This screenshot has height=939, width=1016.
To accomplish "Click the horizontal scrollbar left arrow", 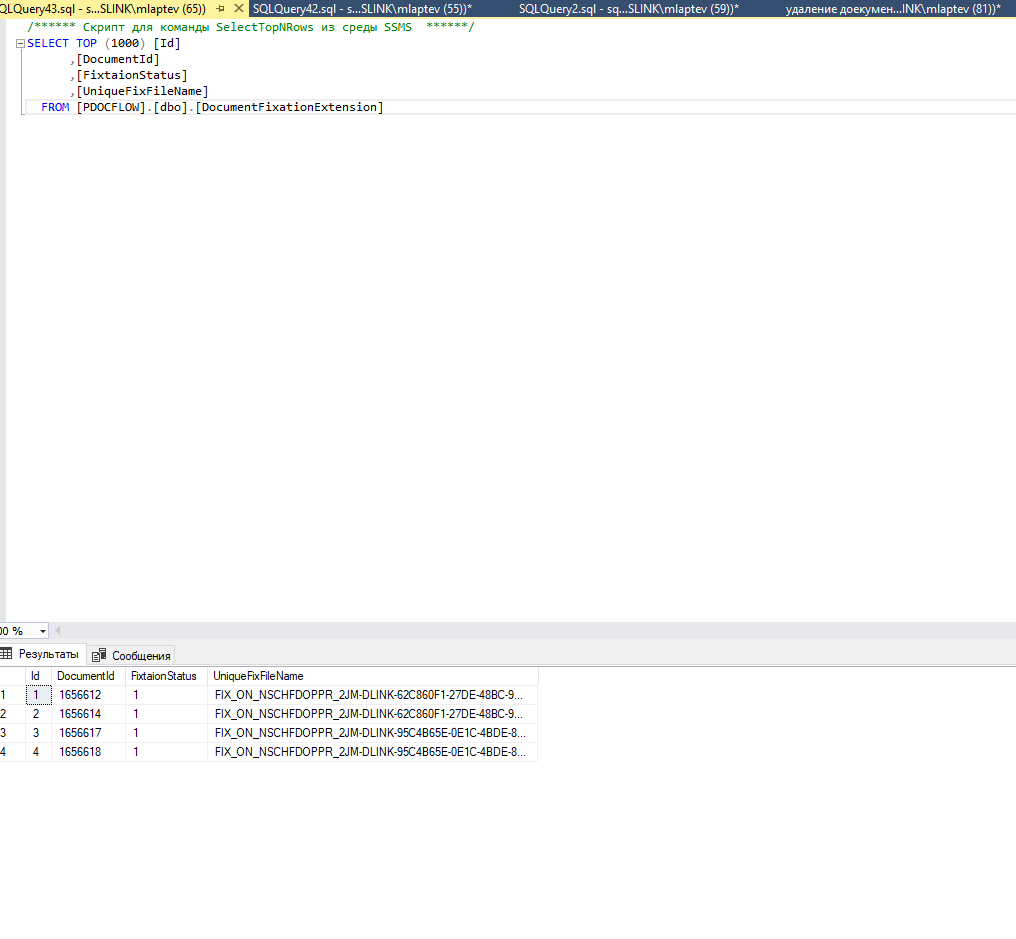I will (x=58, y=631).
